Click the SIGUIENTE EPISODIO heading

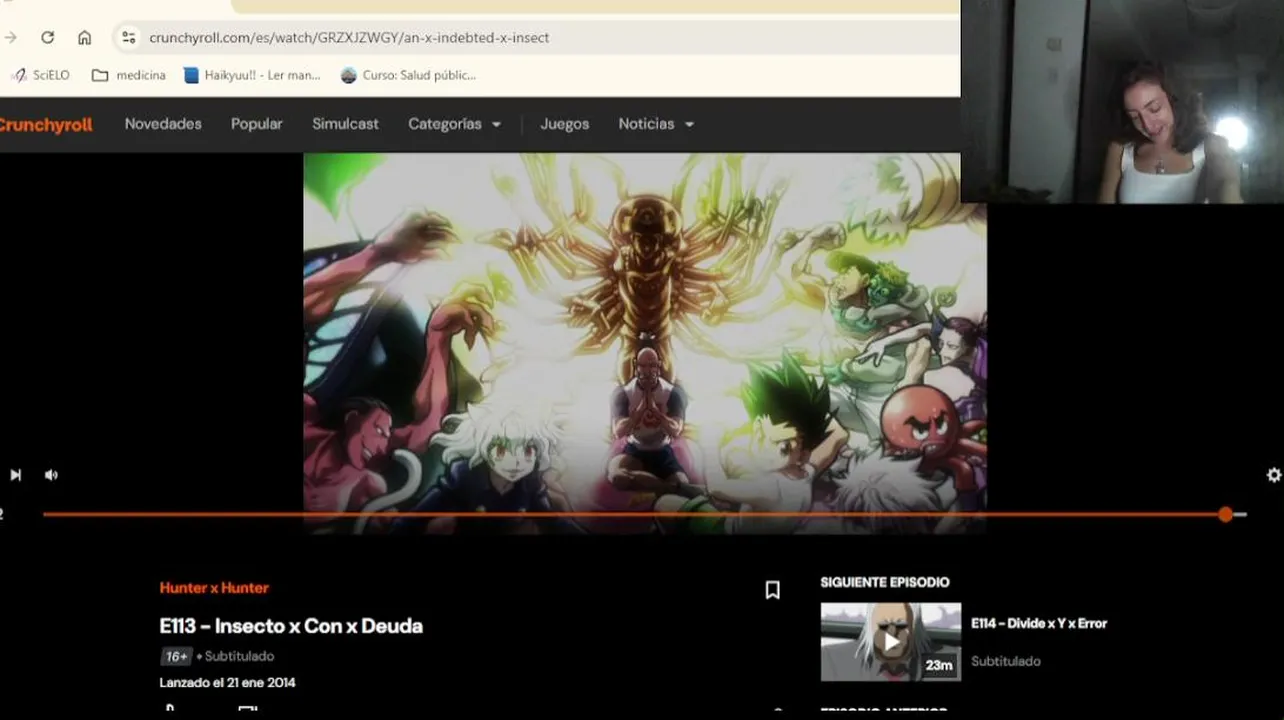[x=885, y=582]
